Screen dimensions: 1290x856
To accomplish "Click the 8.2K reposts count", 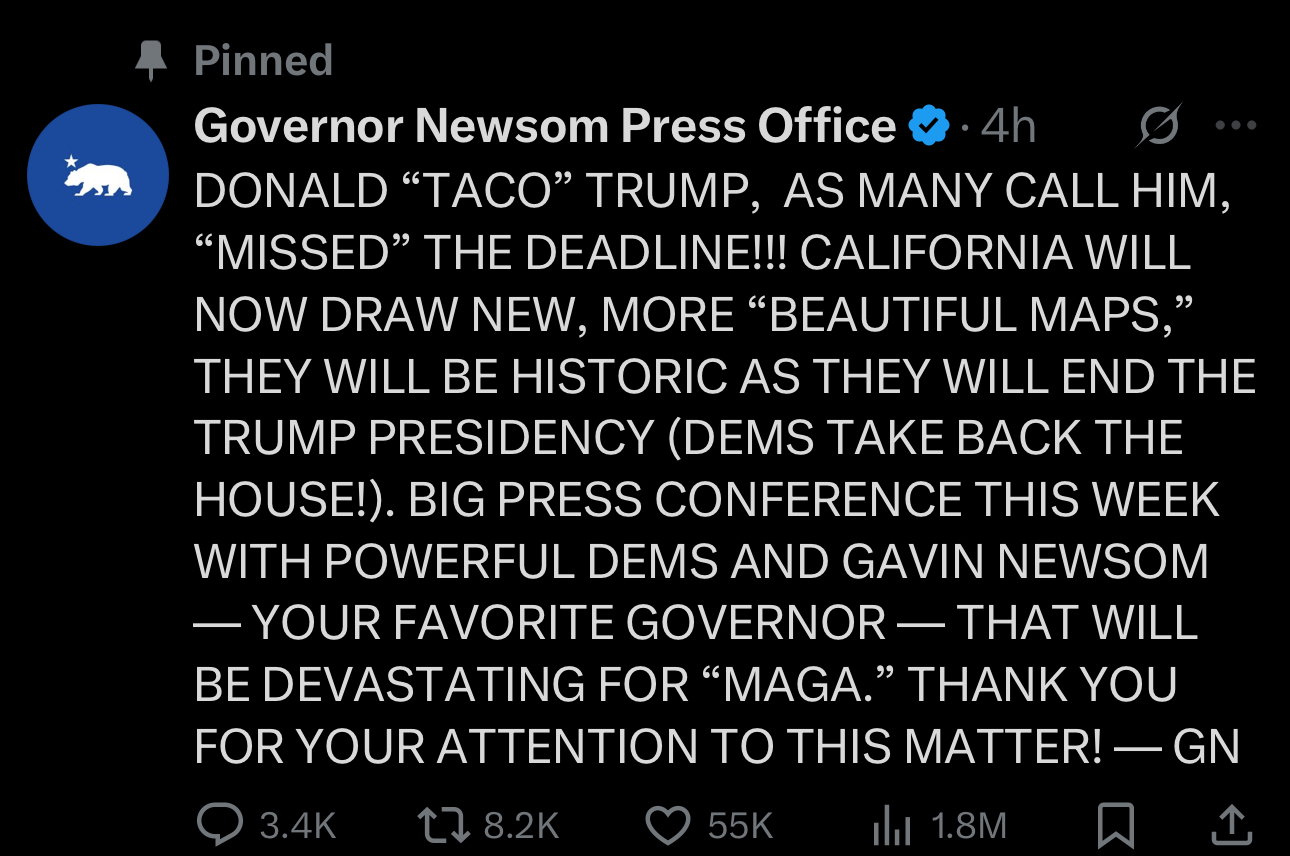I will point(521,825).
